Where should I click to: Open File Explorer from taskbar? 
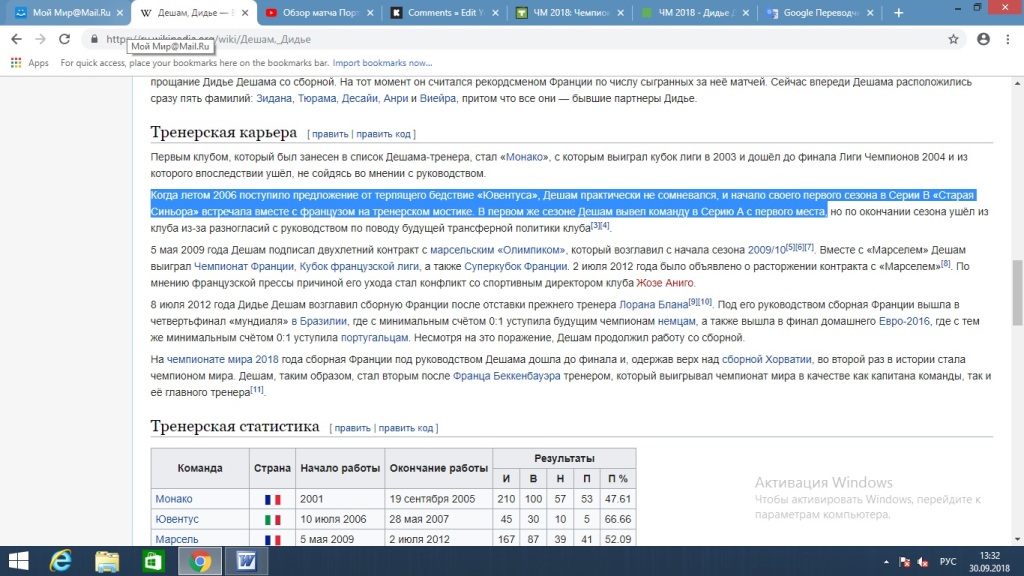click(x=107, y=561)
